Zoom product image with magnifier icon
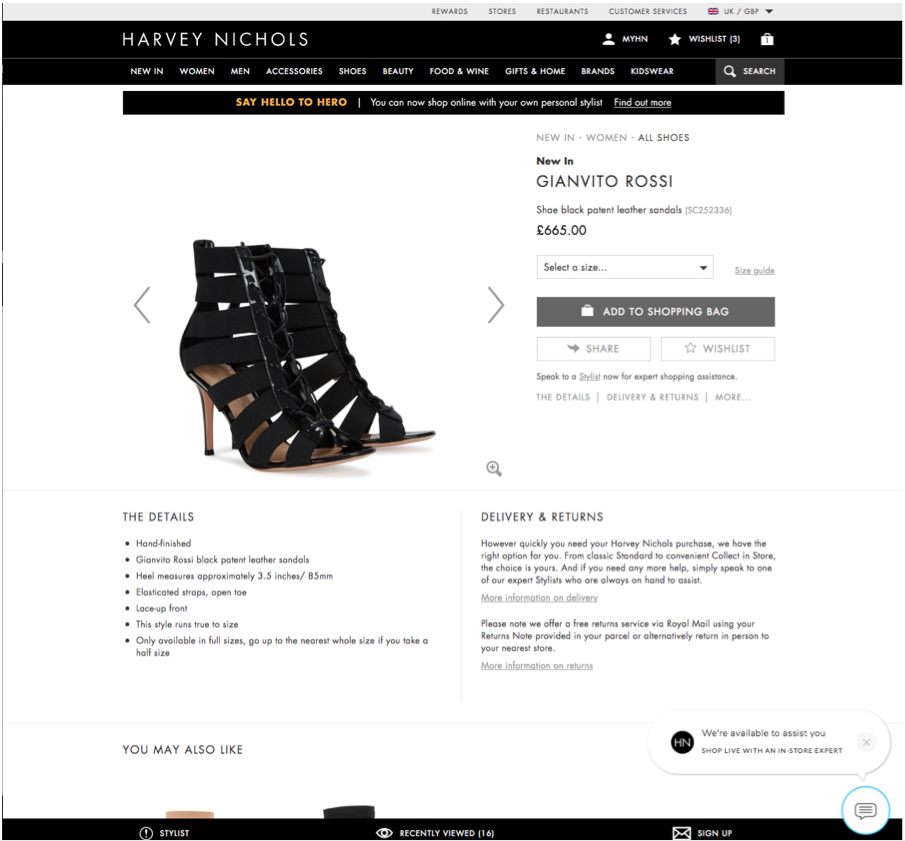The width and height of the screenshot is (905, 841). point(493,468)
